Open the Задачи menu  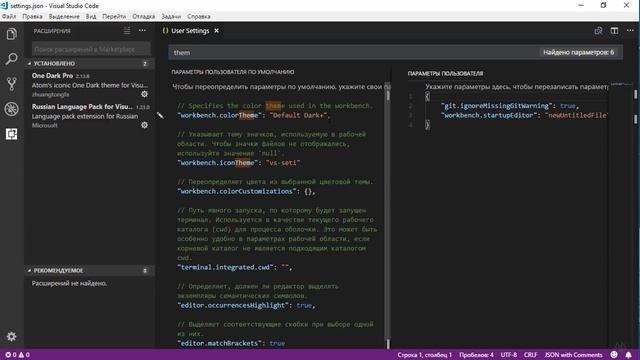point(171,17)
